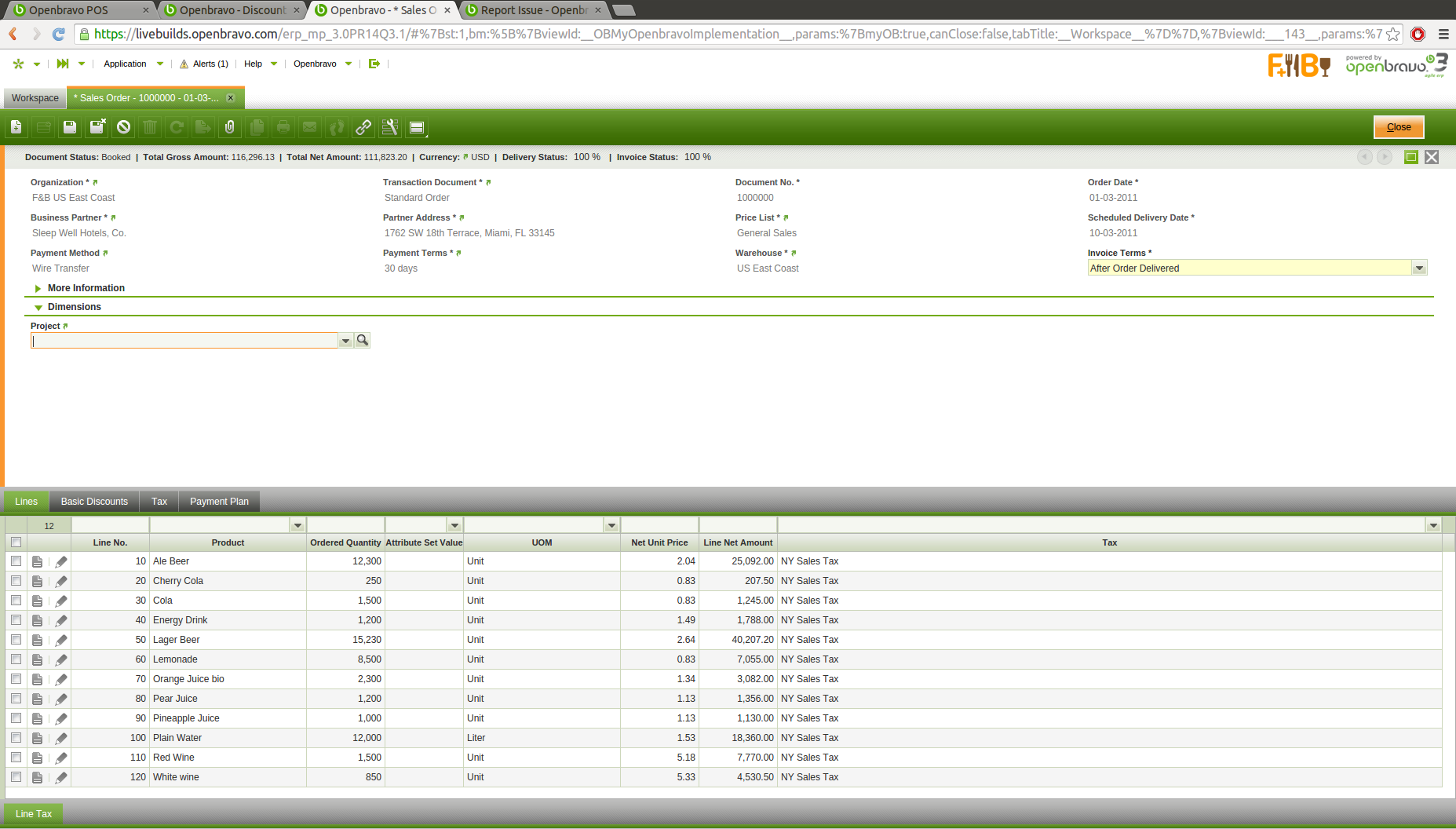This screenshot has height=829, width=1456.
Task: Refresh the record using circular arrow icon
Action: (177, 127)
